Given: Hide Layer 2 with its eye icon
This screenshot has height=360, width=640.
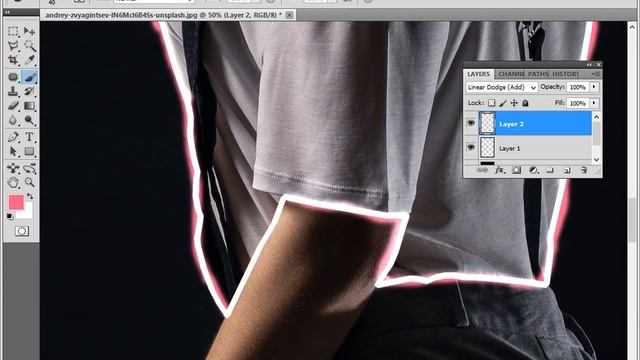Looking at the screenshot, I should pyautogui.click(x=471, y=123).
